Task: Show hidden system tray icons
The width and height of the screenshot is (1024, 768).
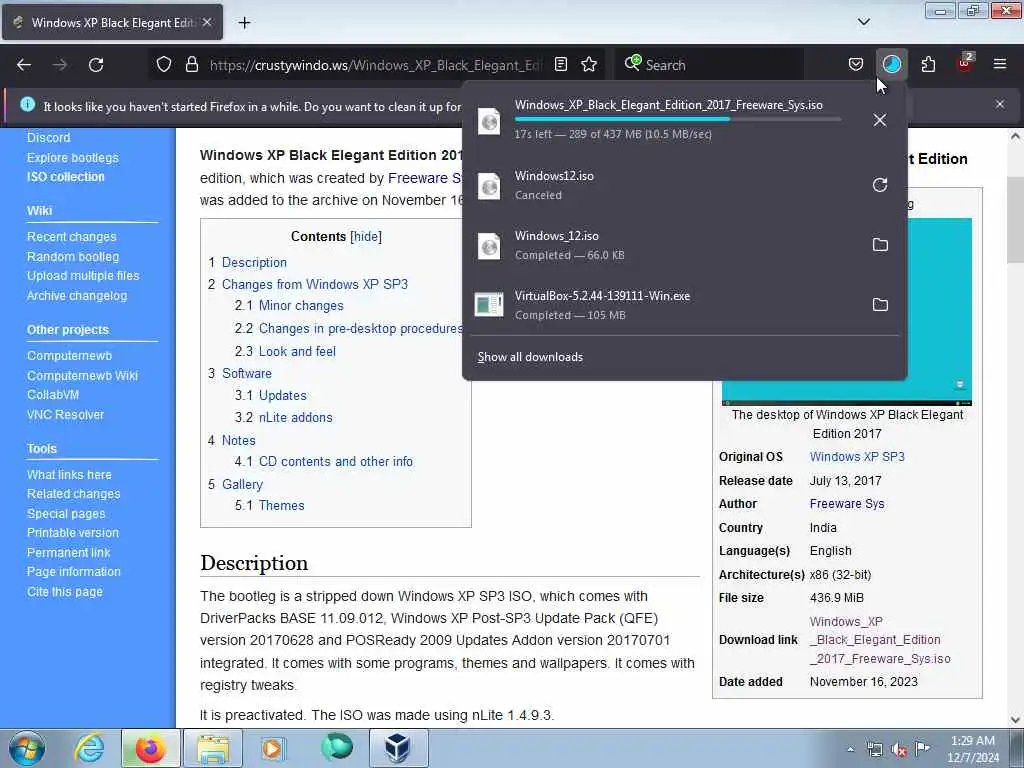Action: coord(850,750)
